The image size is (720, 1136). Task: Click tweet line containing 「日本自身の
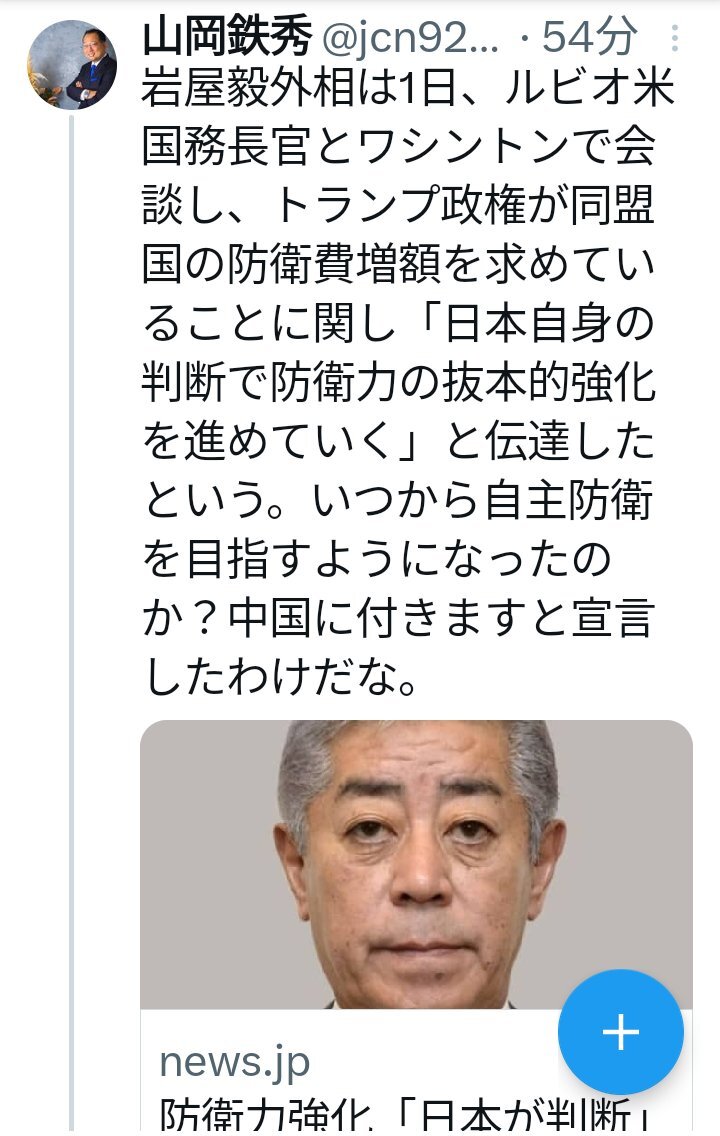coord(398,324)
